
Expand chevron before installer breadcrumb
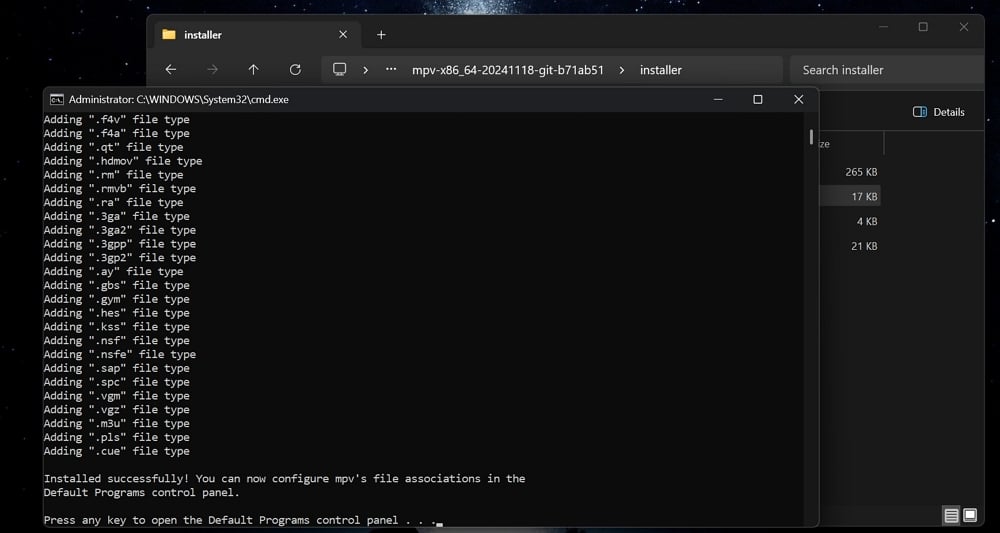coord(622,69)
